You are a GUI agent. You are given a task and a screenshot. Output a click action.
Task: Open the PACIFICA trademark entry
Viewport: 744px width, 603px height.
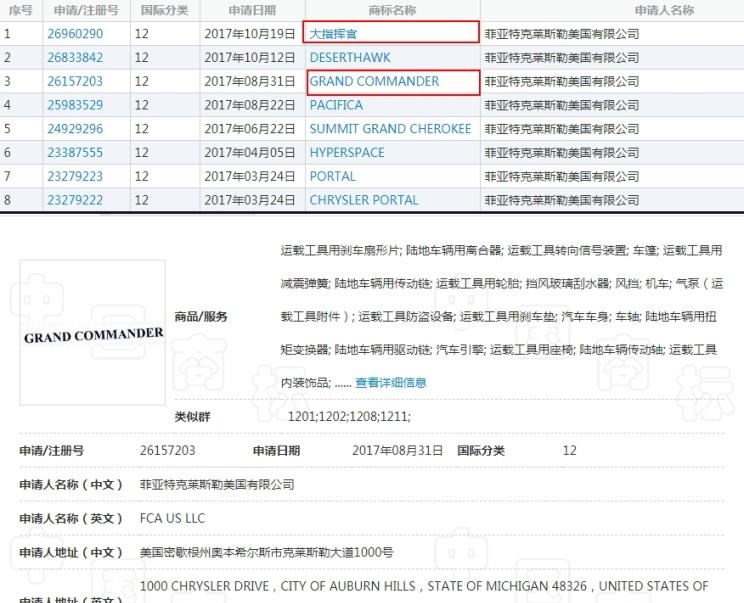336,105
